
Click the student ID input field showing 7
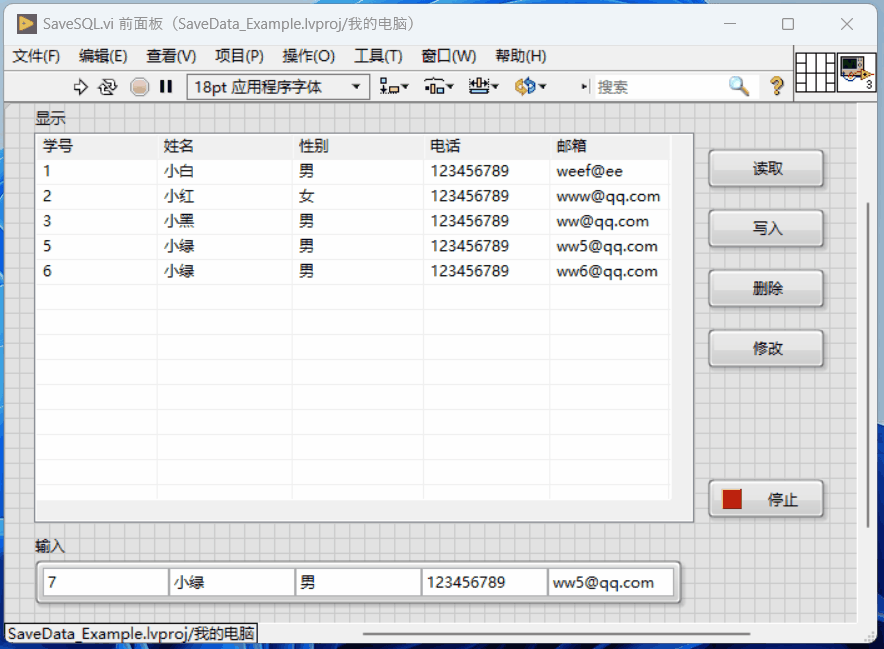(103, 581)
